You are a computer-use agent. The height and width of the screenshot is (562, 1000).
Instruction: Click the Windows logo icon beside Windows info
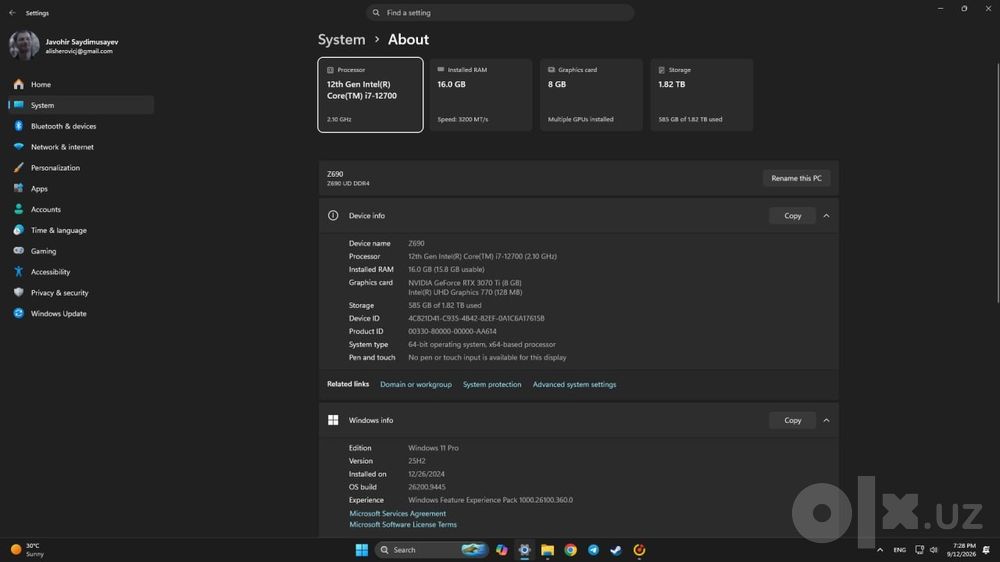pos(333,420)
